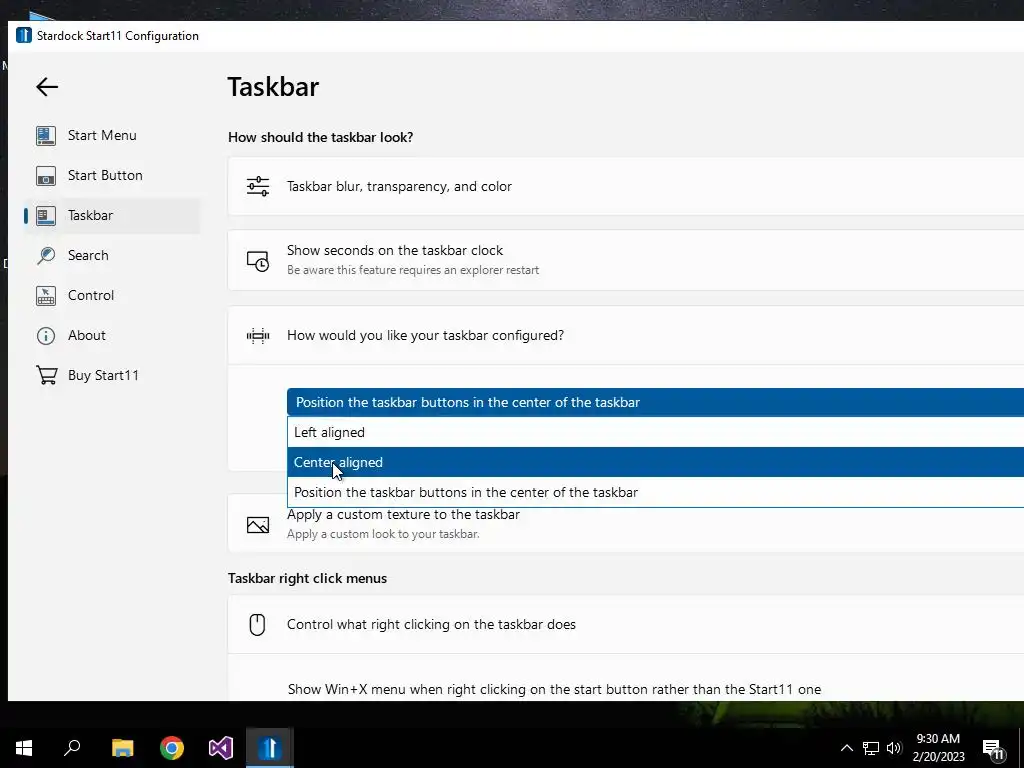Open the taskbar clock showing 9:30 AM
This screenshot has width=1024, height=768.
point(938,748)
